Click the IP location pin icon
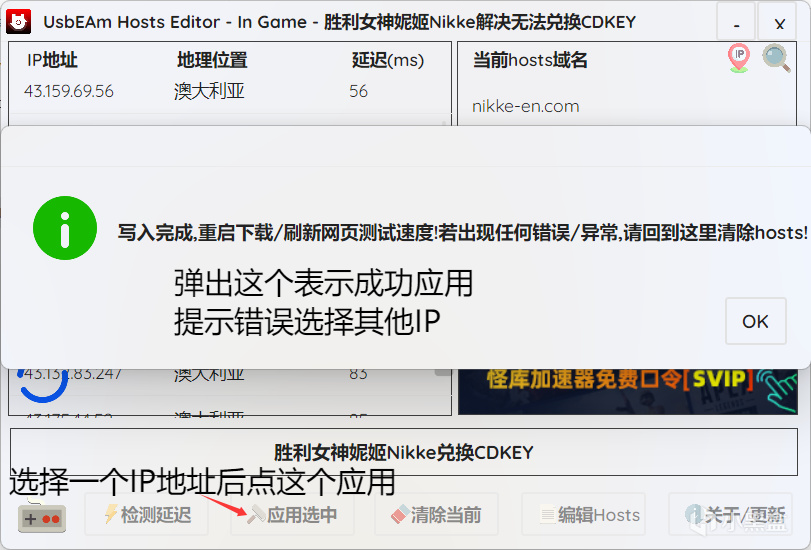The image size is (811, 550). 739,57
